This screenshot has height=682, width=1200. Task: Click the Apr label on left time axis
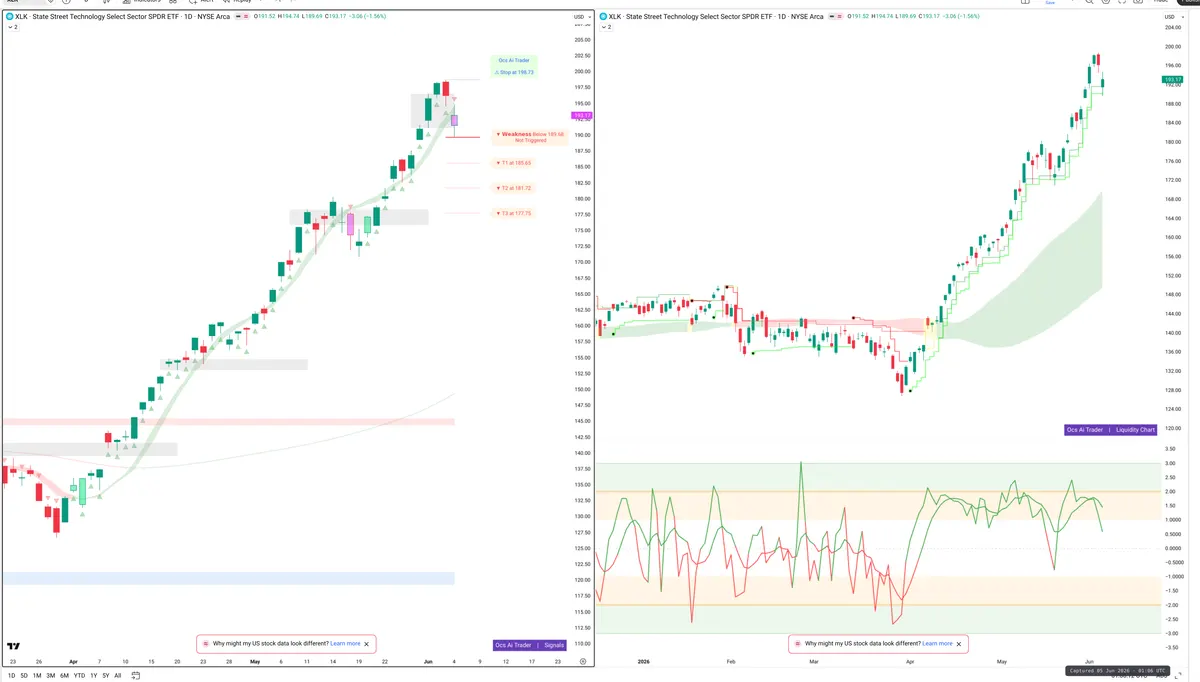72,661
